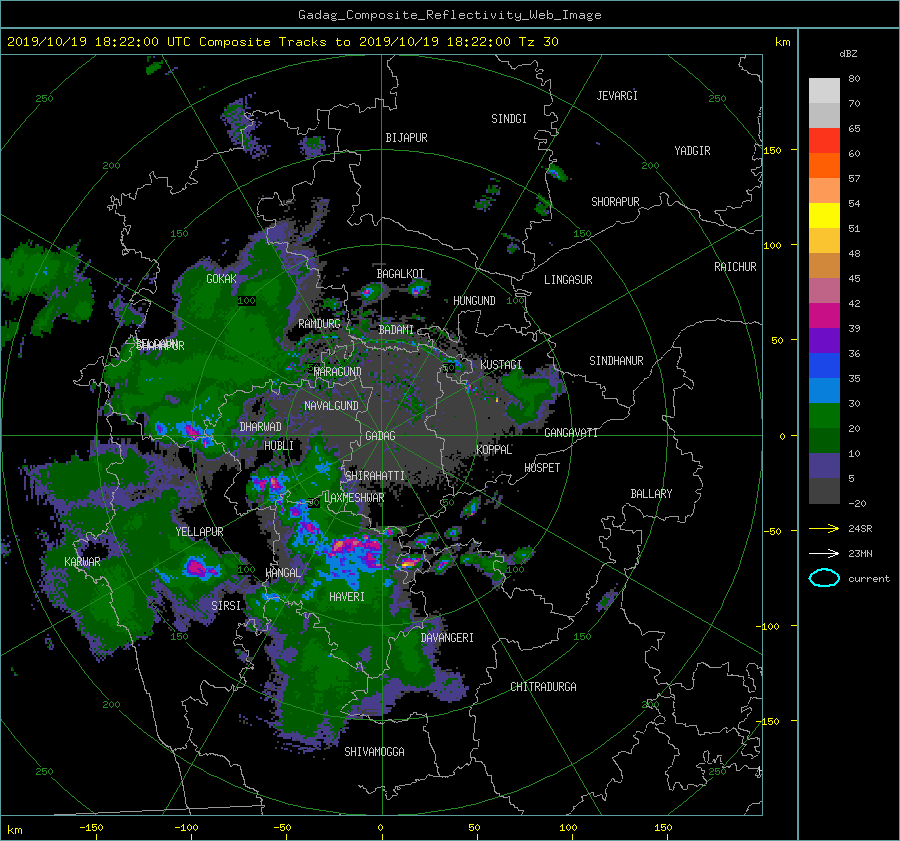Image resolution: width=900 pixels, height=841 pixels.
Task: Click the blue 36 dBZ legend swatch
Action: click(824, 365)
